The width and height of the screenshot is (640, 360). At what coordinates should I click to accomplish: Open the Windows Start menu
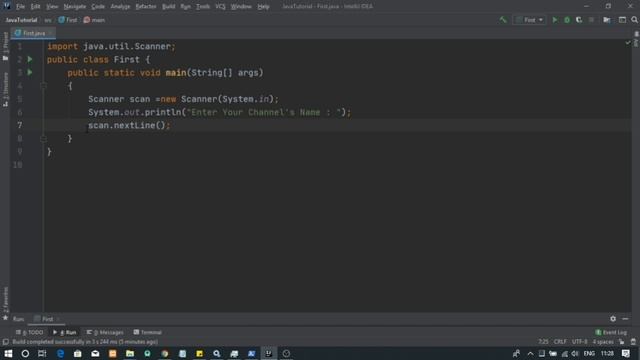8,353
